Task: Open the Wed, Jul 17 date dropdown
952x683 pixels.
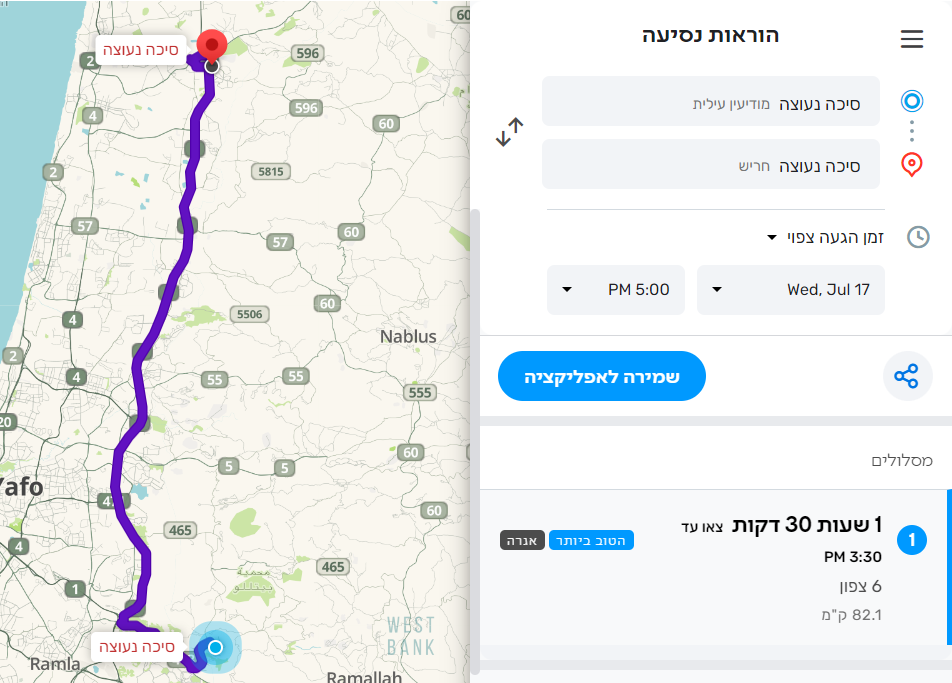Action: [790, 290]
